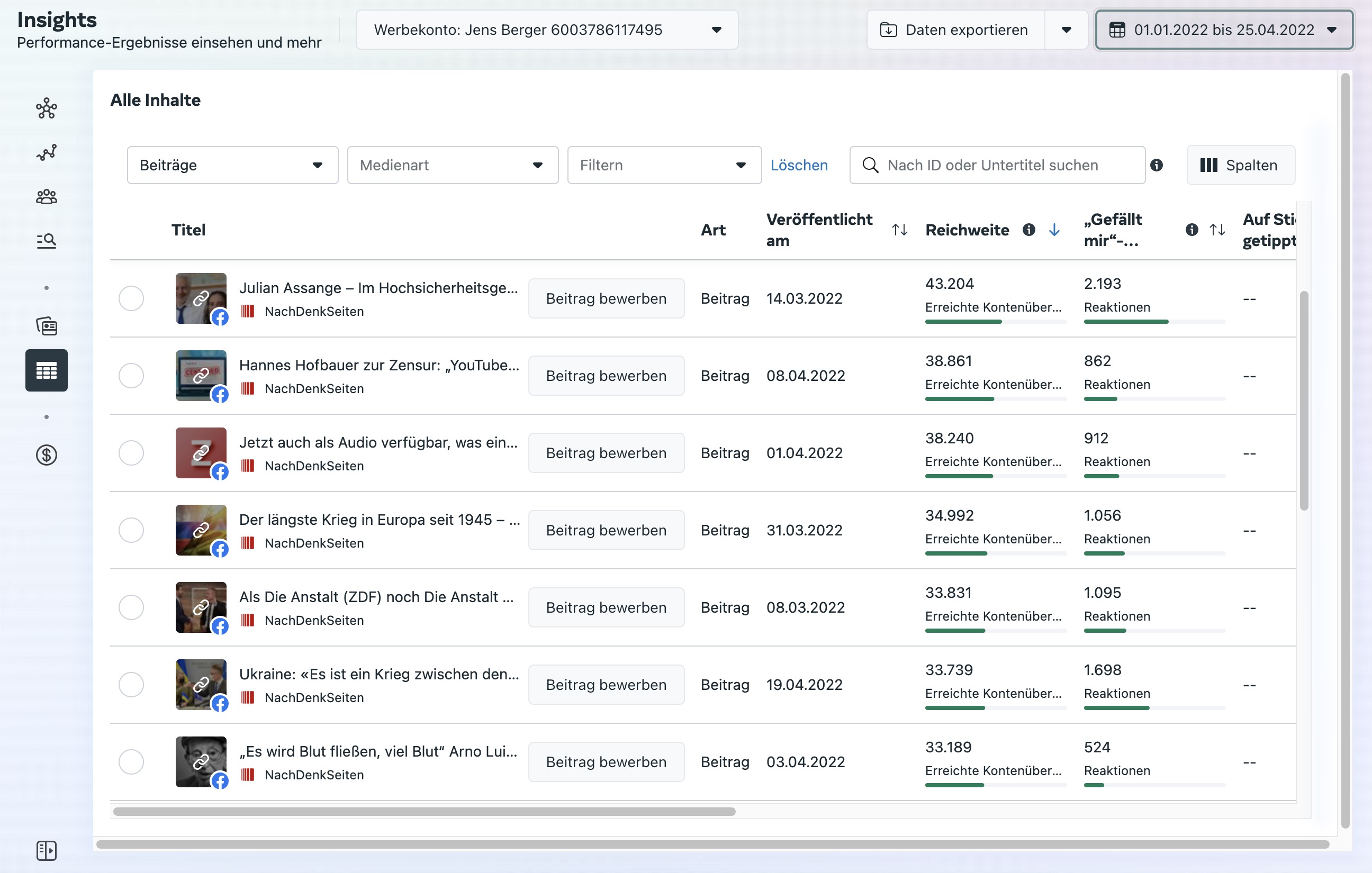Open the Medienart dropdown
The height and width of the screenshot is (873, 1372).
(x=453, y=165)
